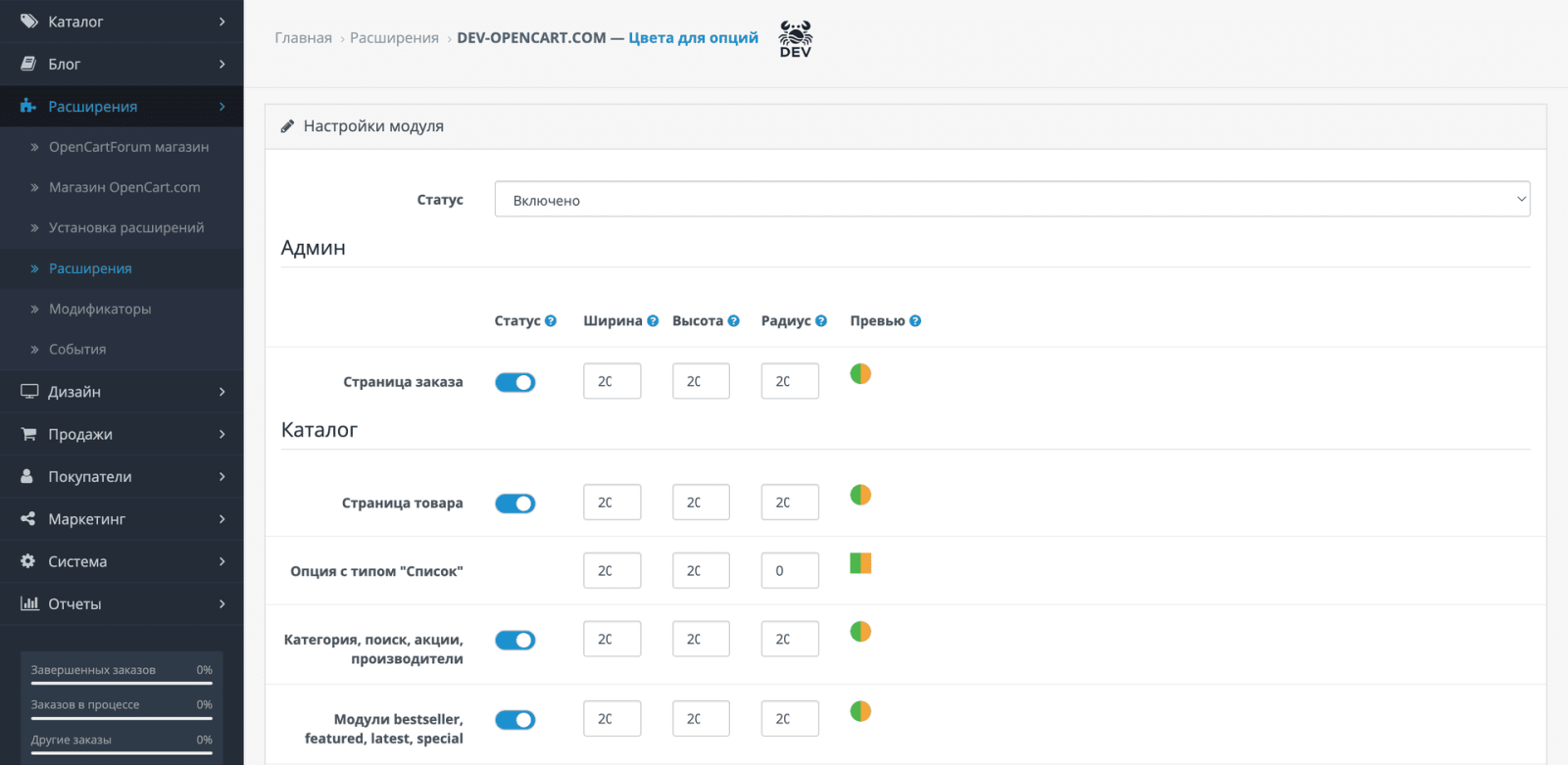Screen dimensions: 1568x766
Task: Click Радиус field for Опция с типом Список
Action: coord(790,570)
